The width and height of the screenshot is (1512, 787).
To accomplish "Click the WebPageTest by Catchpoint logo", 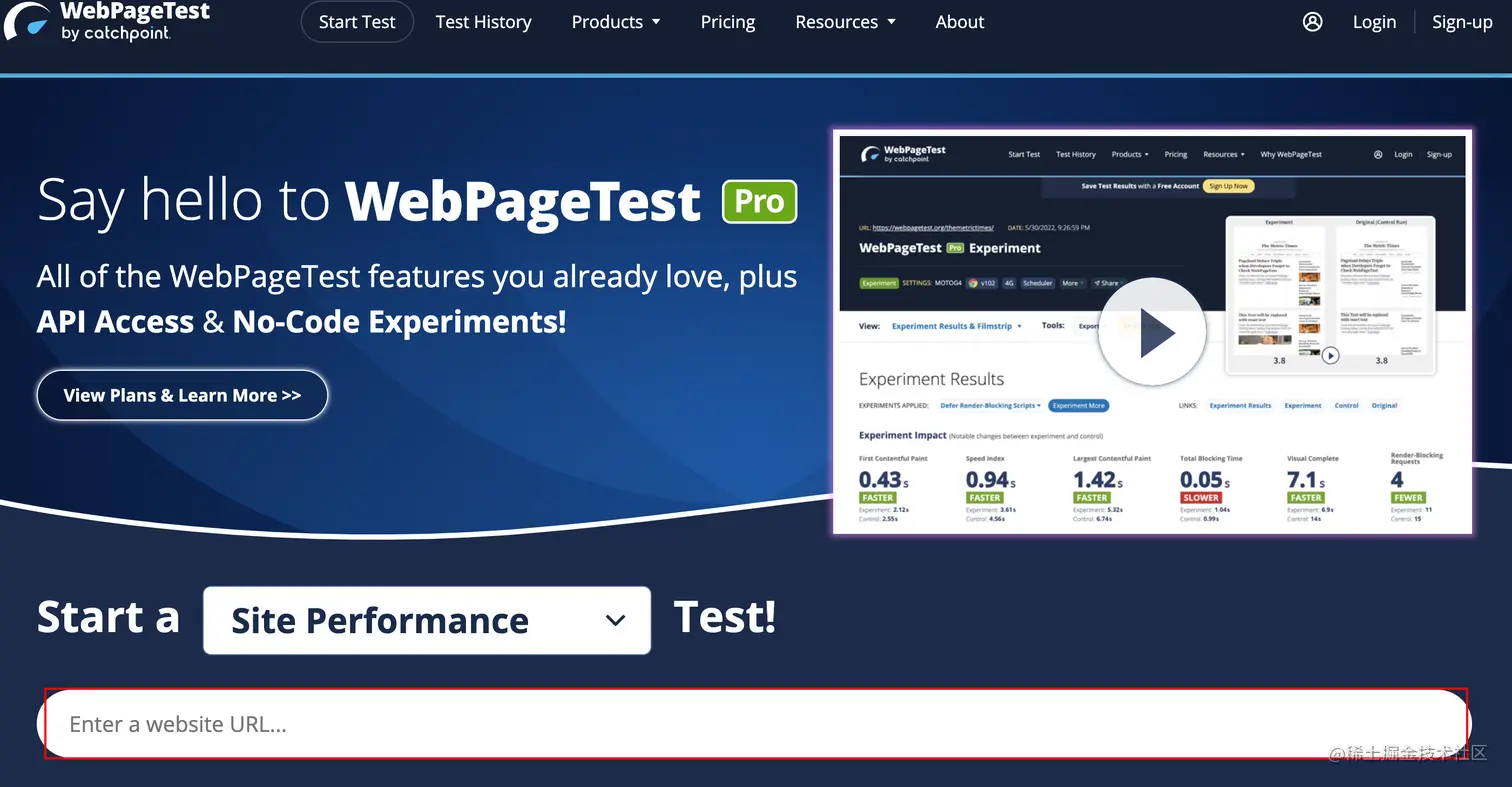I will (x=106, y=21).
